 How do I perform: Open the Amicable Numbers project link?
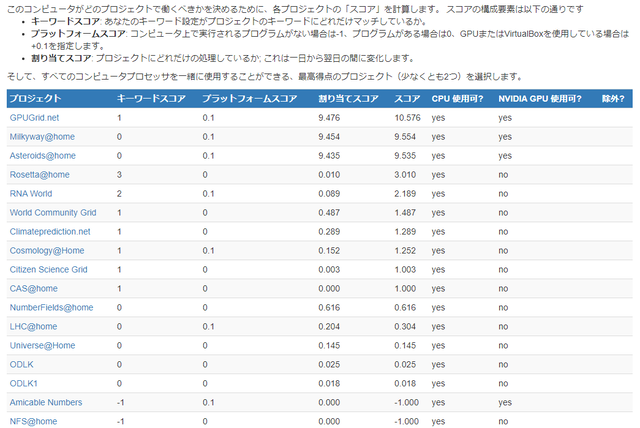point(46,402)
